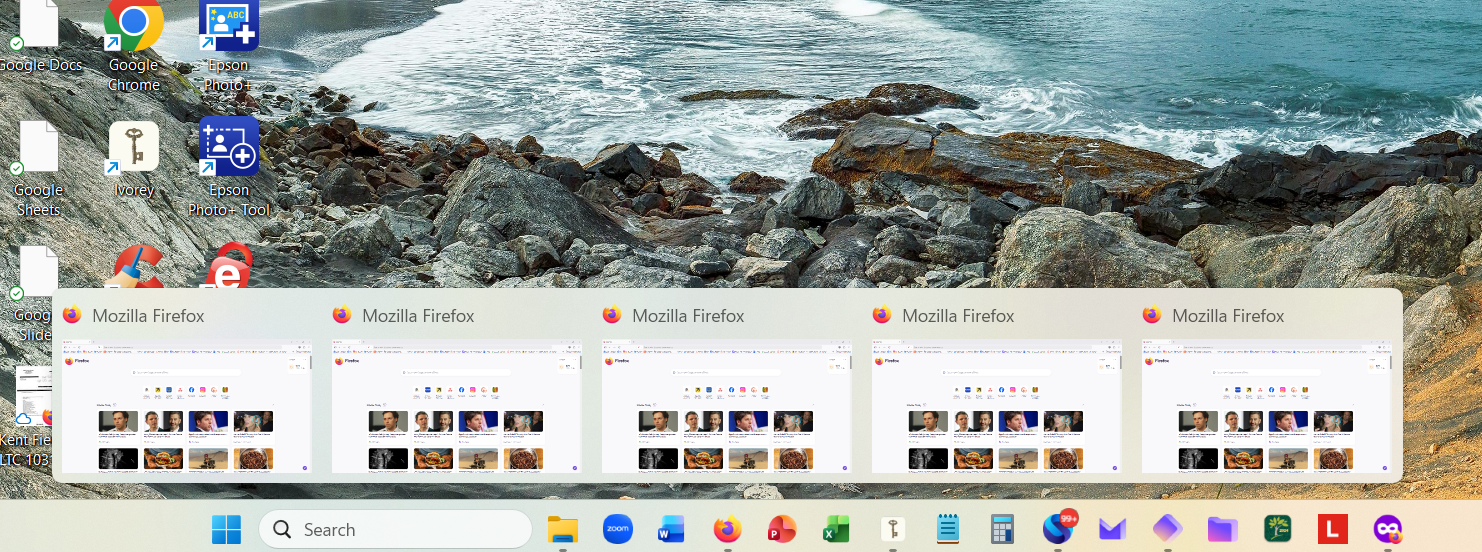Viewport: 1482px width, 552px height.
Task: Open the Word taskbar icon
Action: point(672,529)
